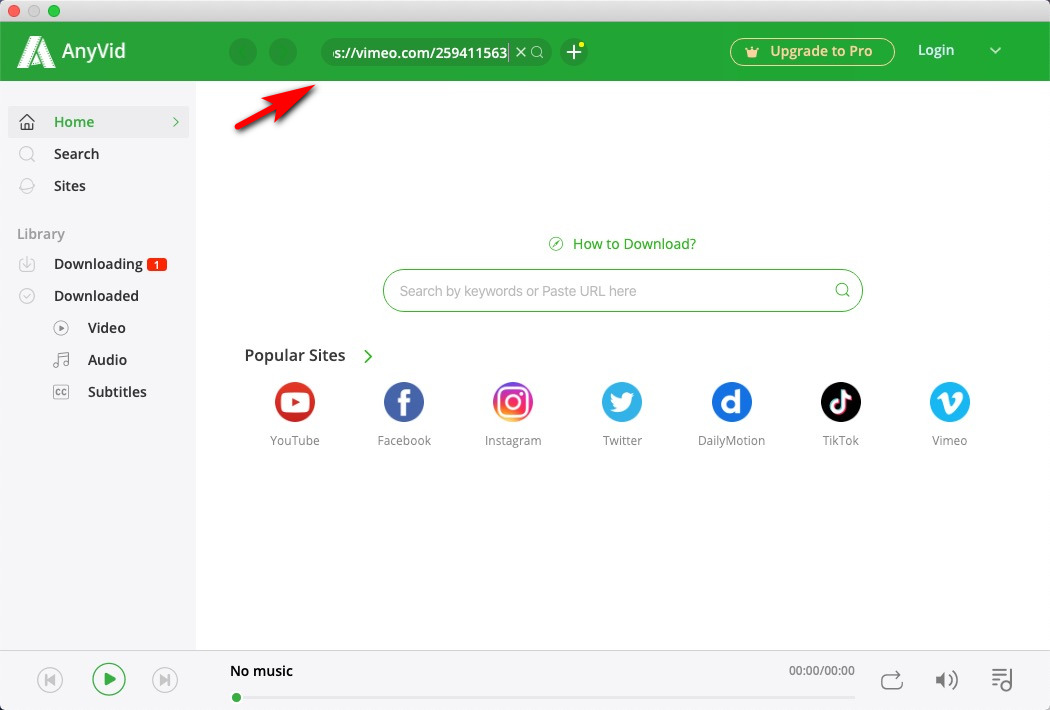Screen dimensions: 1050x710
Task: Go back with the left navigation circle
Action: [243, 52]
